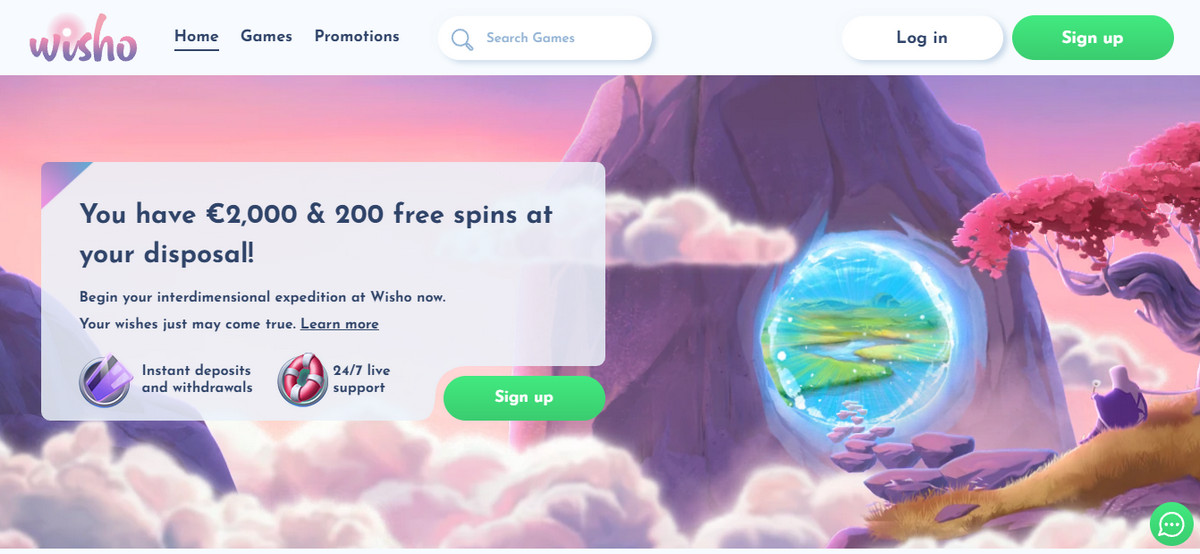Follow the Learn more link
Image resolution: width=1200 pixels, height=554 pixels.
(340, 324)
